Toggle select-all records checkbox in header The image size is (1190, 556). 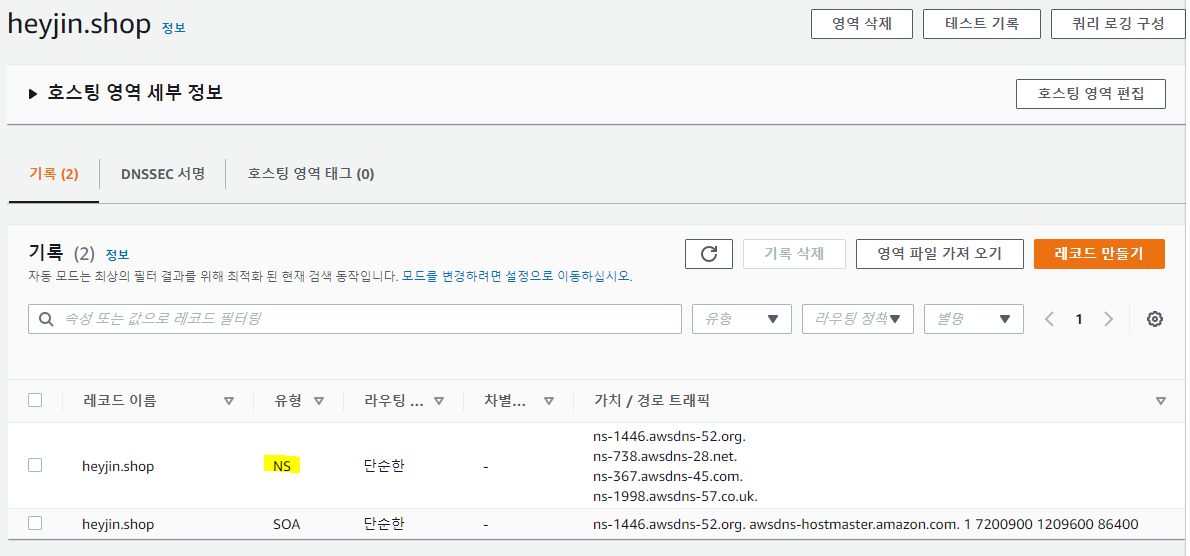(35, 400)
